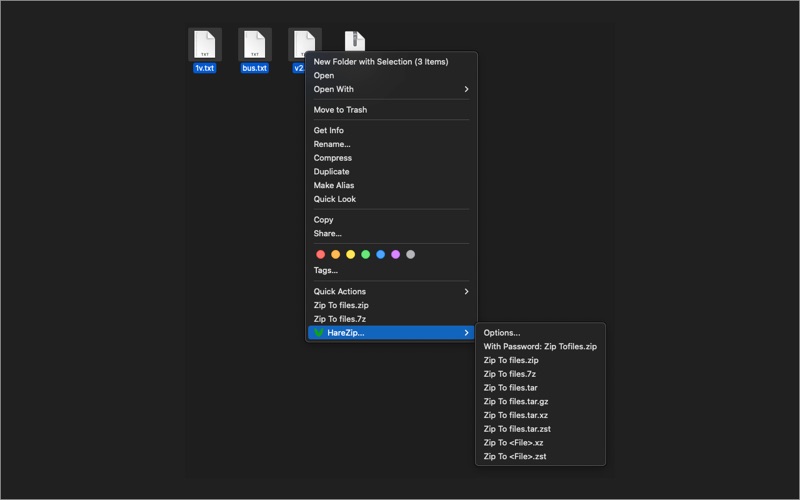800x500 pixels.
Task: Choose Zip To files.zip in HareZip submenu
Action: (x=540, y=360)
